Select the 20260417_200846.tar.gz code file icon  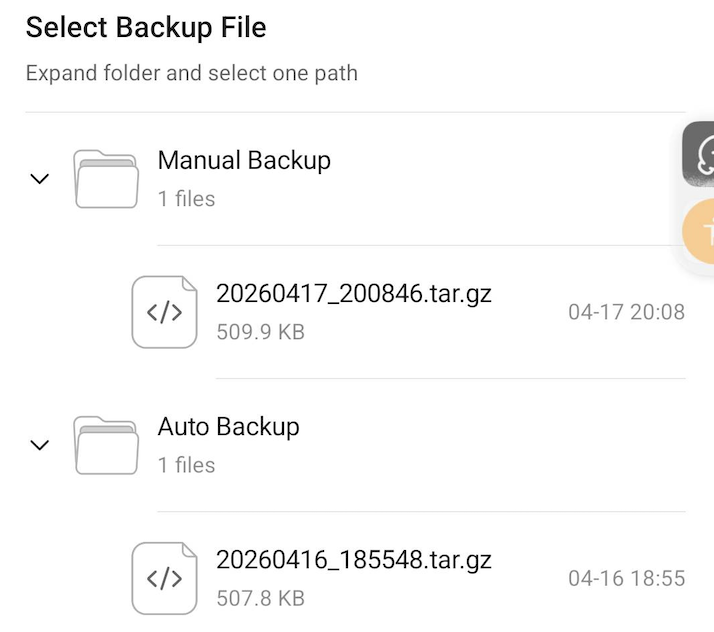[164, 312]
